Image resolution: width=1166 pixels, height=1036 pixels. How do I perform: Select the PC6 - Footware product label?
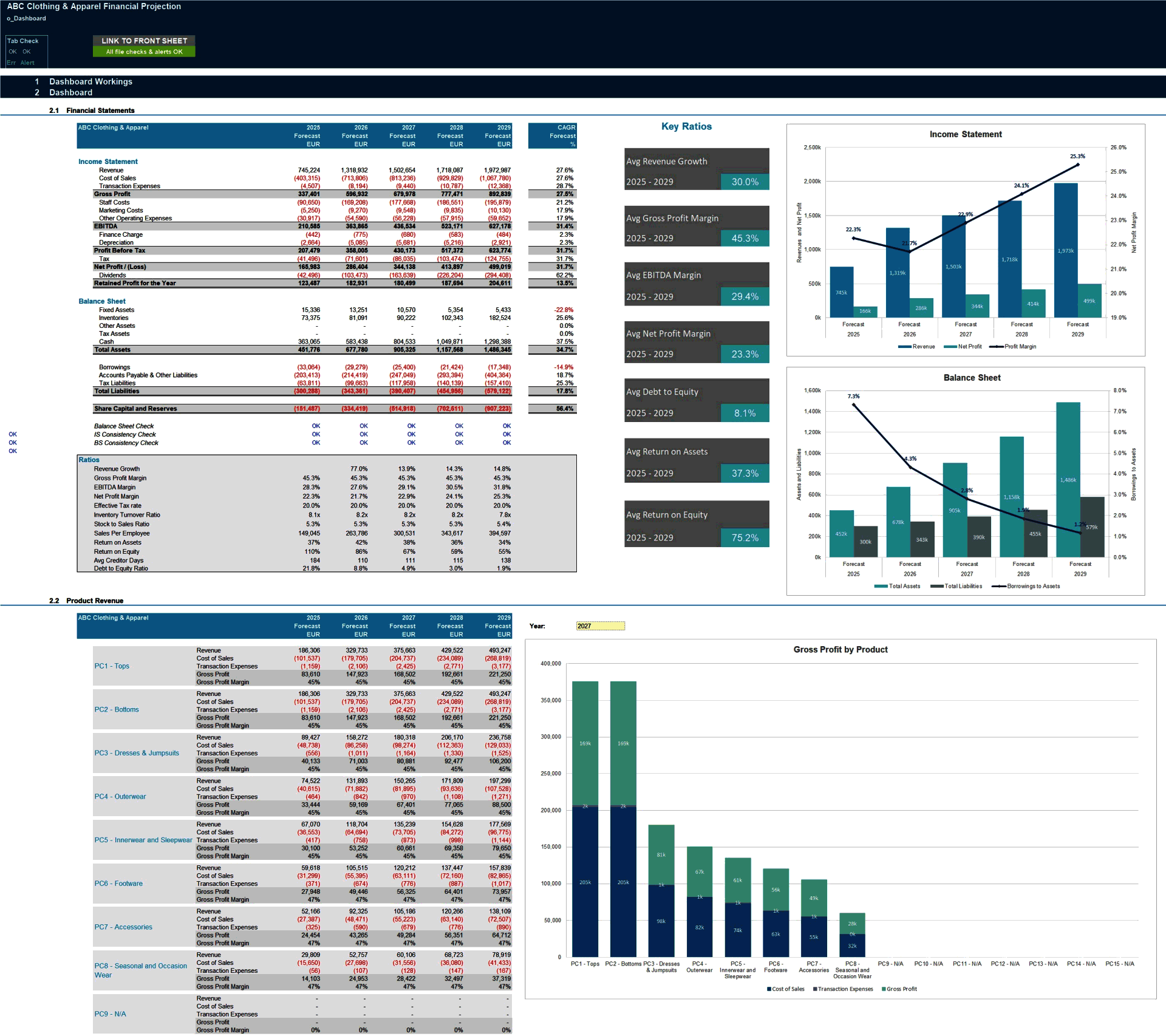tap(118, 884)
